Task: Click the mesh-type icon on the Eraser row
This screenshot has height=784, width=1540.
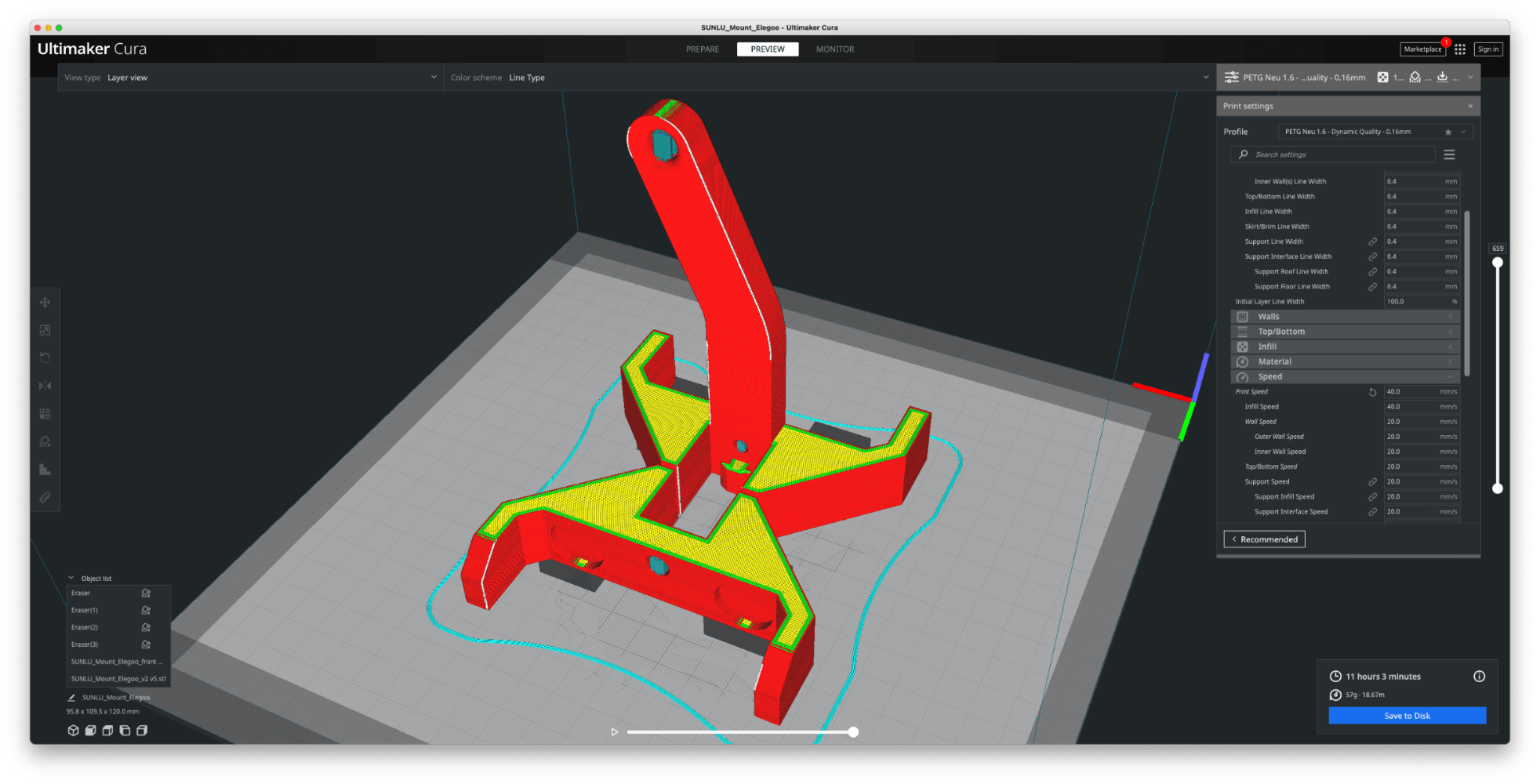Action: coord(146,593)
